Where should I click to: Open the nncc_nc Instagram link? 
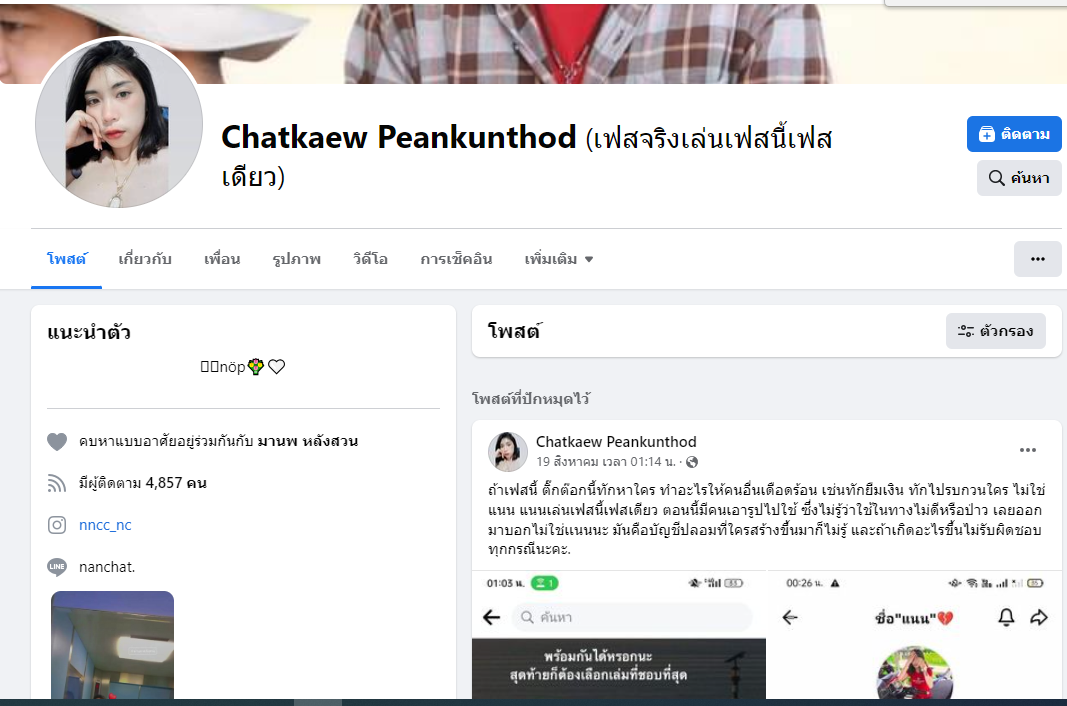point(105,525)
